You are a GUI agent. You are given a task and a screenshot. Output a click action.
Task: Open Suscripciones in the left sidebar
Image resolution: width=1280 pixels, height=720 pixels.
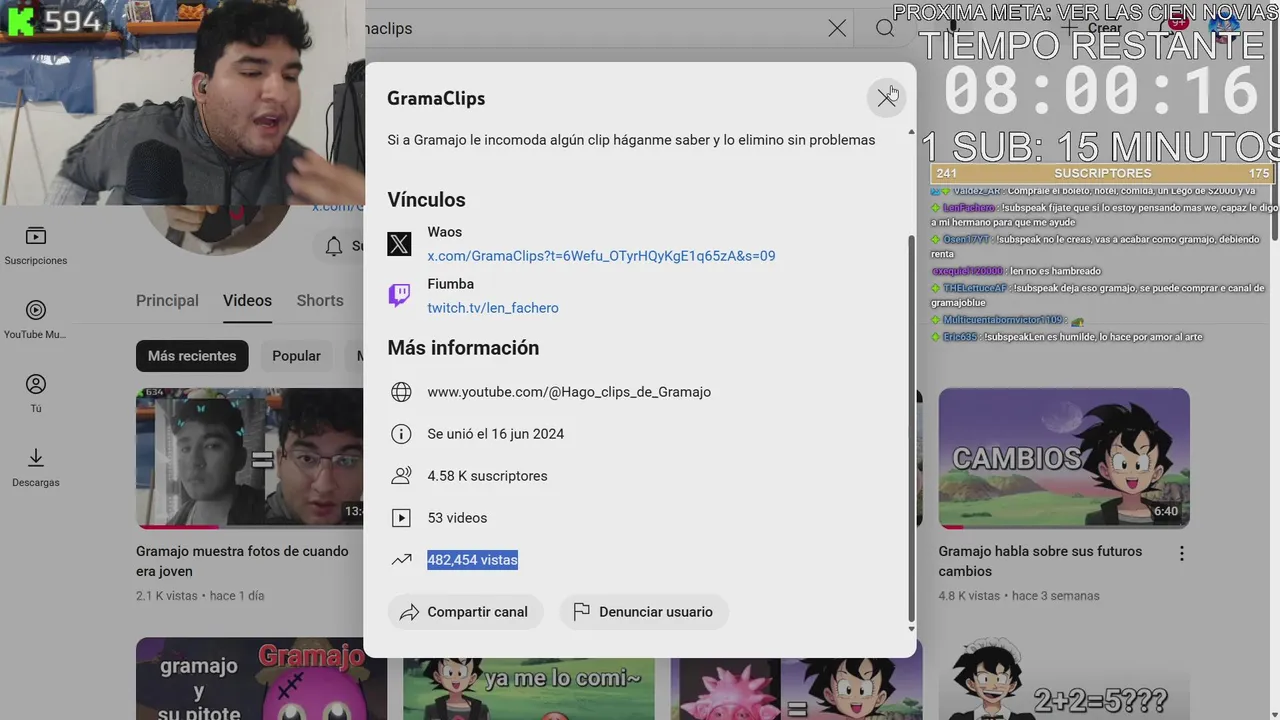tap(36, 246)
